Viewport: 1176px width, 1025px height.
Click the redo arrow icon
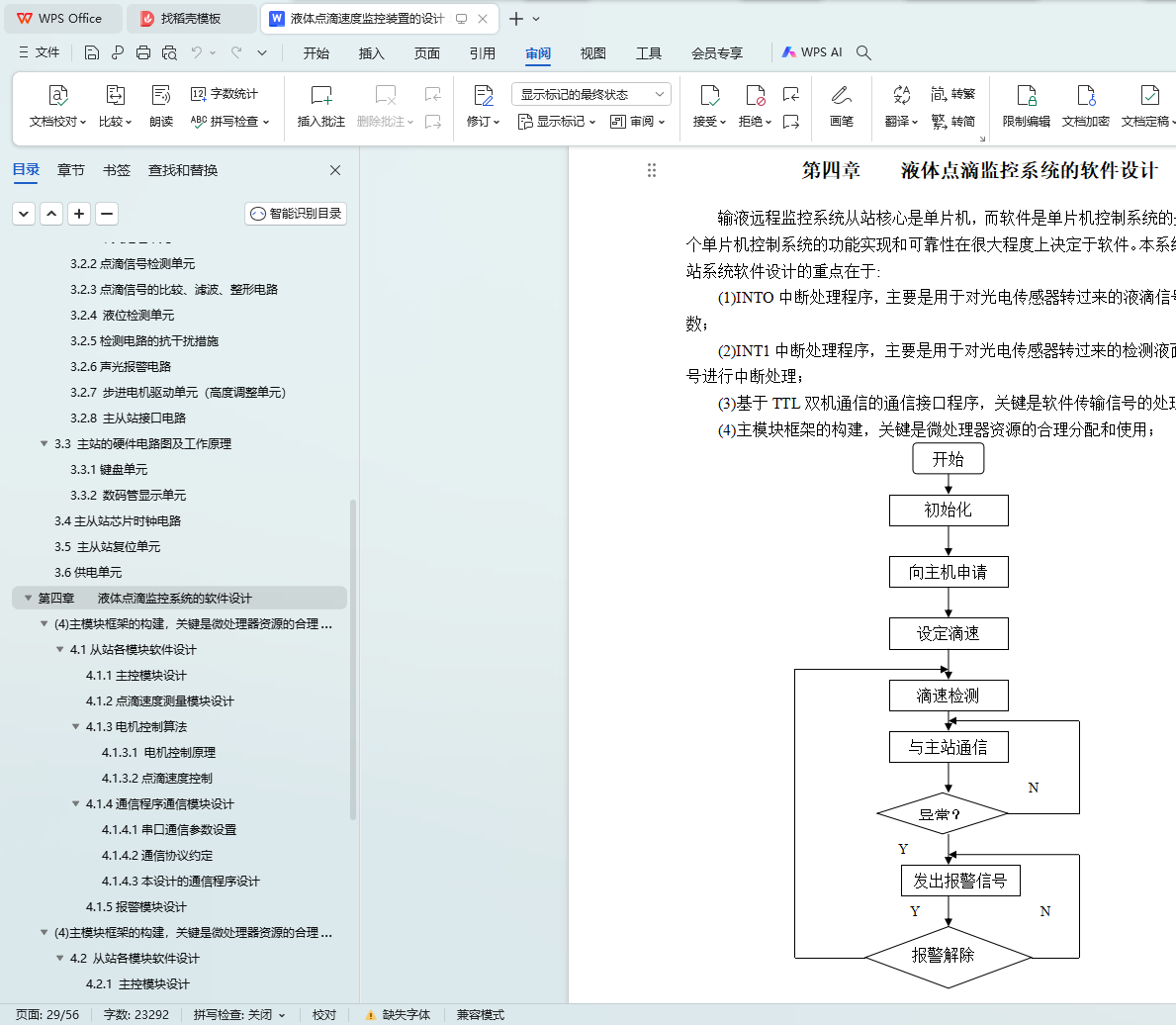click(237, 52)
